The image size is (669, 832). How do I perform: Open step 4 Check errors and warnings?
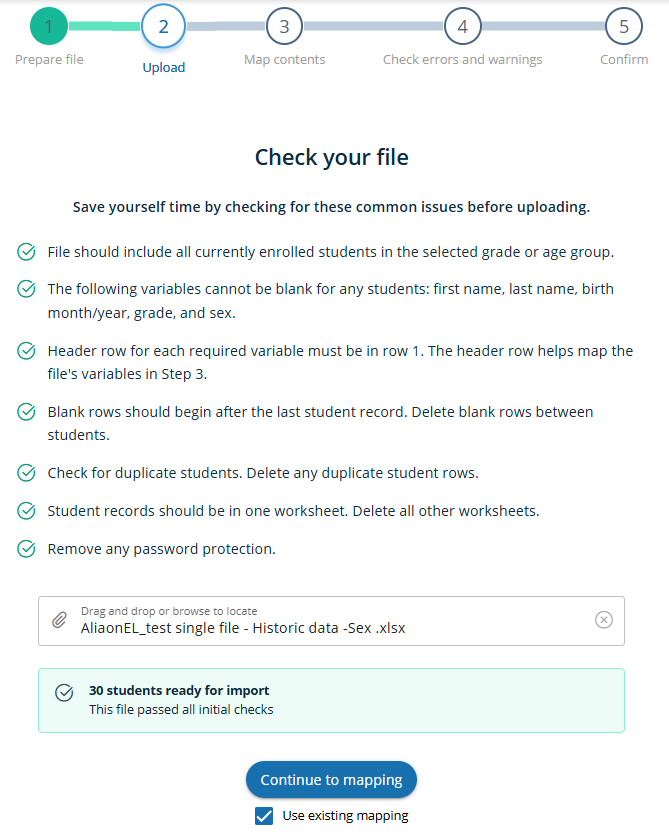click(462, 27)
